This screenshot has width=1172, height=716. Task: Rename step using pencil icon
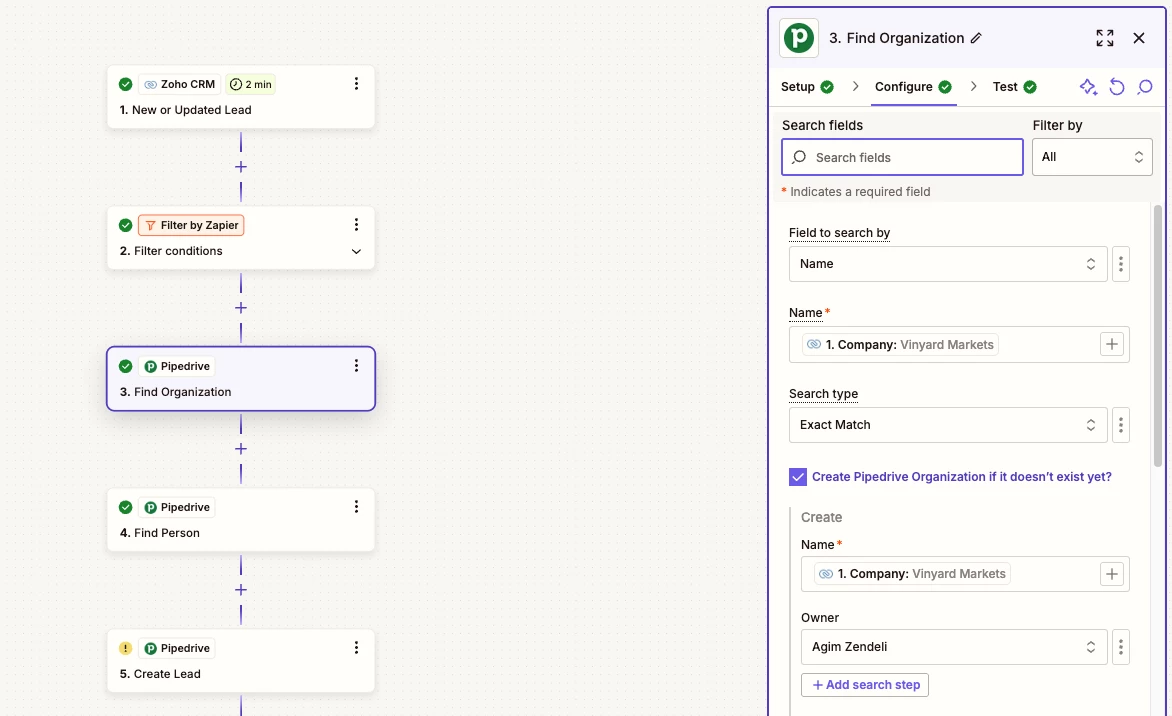click(x=976, y=38)
